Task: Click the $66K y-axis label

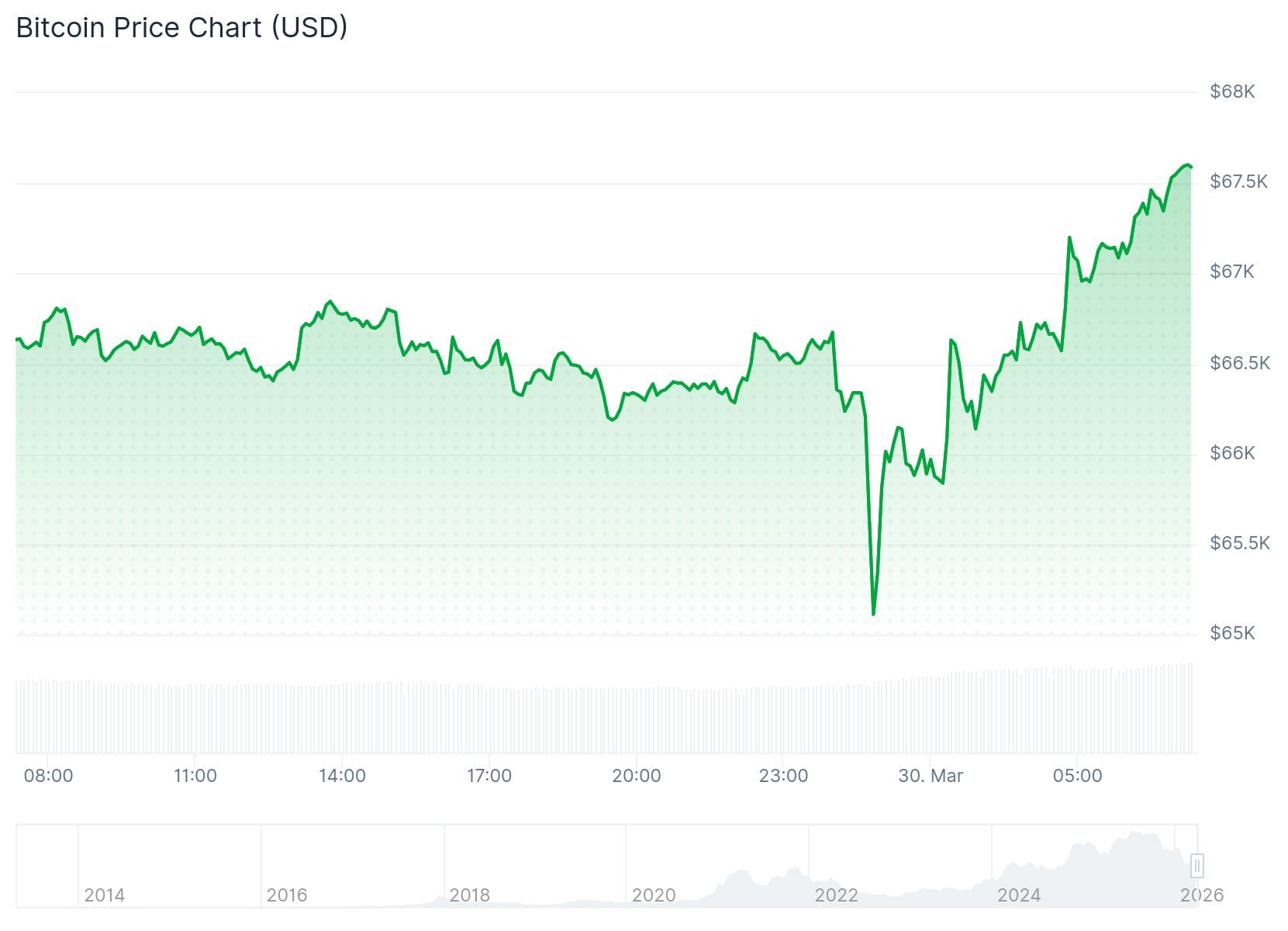Action: [1231, 453]
